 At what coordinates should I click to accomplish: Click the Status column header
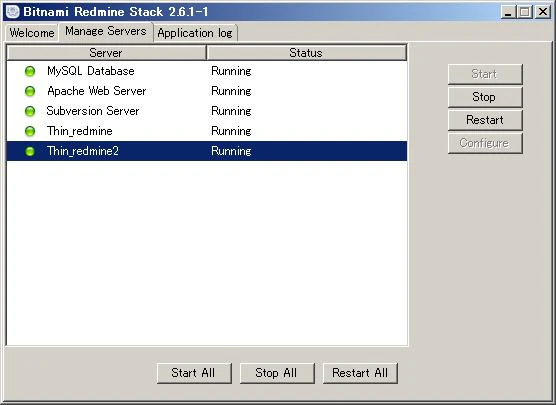coord(306,53)
